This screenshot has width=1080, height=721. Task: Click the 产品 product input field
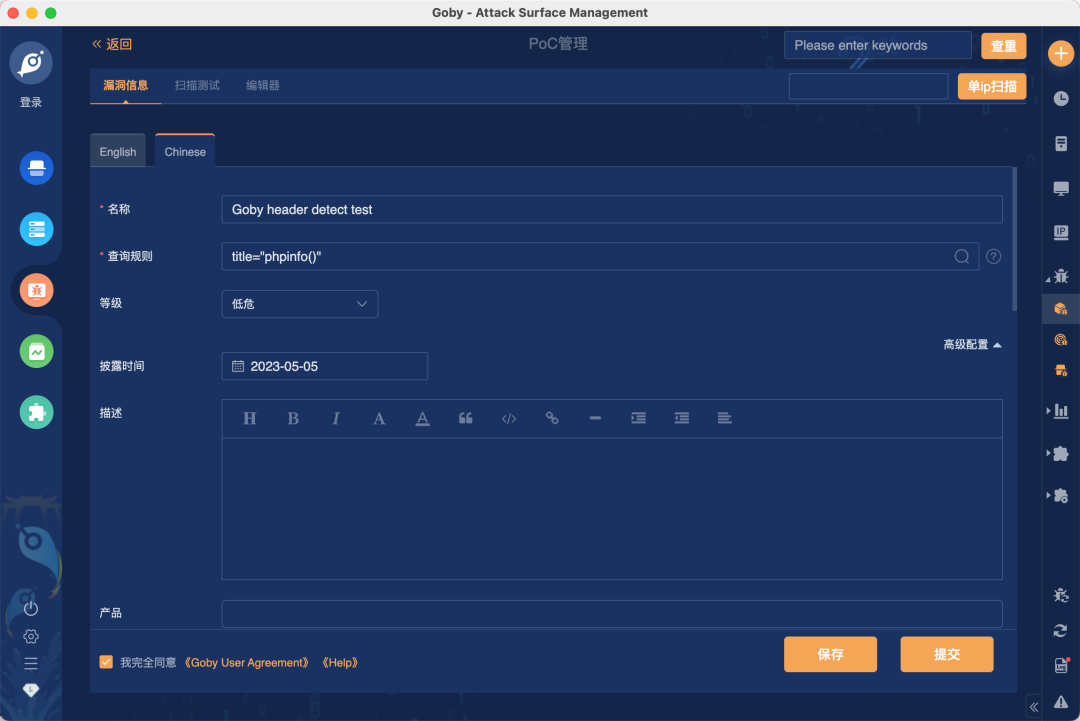612,614
